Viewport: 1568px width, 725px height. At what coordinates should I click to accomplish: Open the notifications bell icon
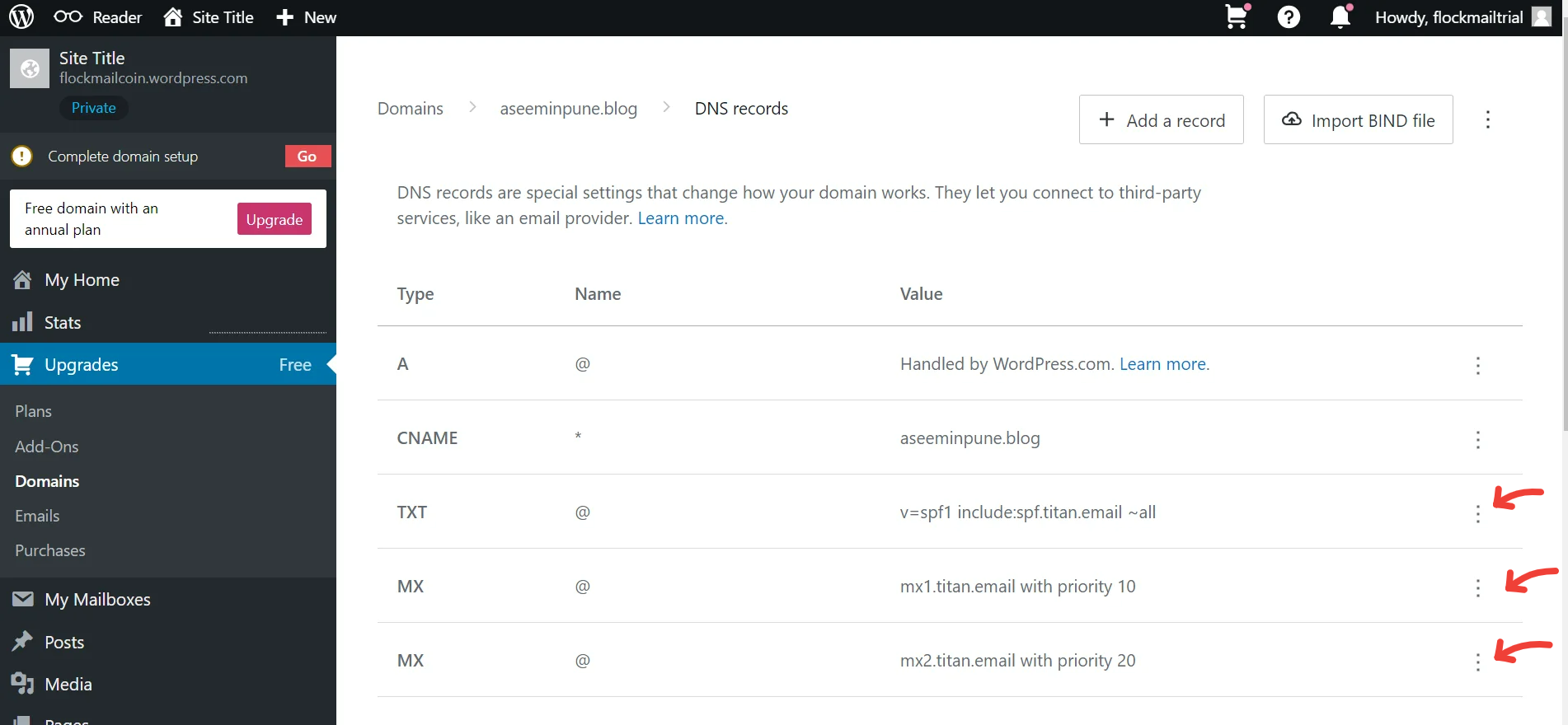(1340, 17)
